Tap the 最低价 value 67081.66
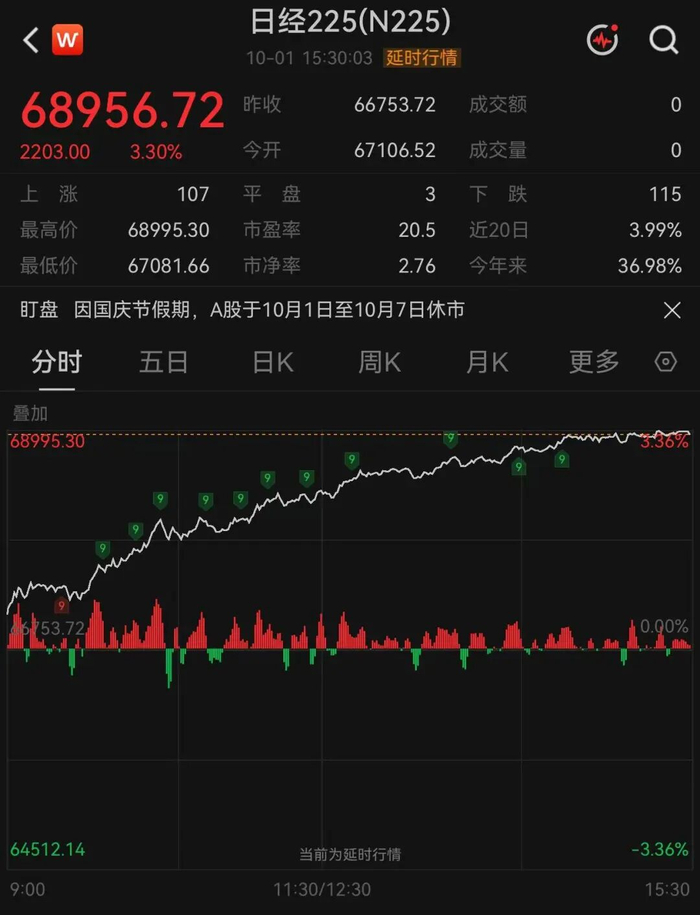Viewport: 700px width, 915px height. pyautogui.click(x=169, y=266)
